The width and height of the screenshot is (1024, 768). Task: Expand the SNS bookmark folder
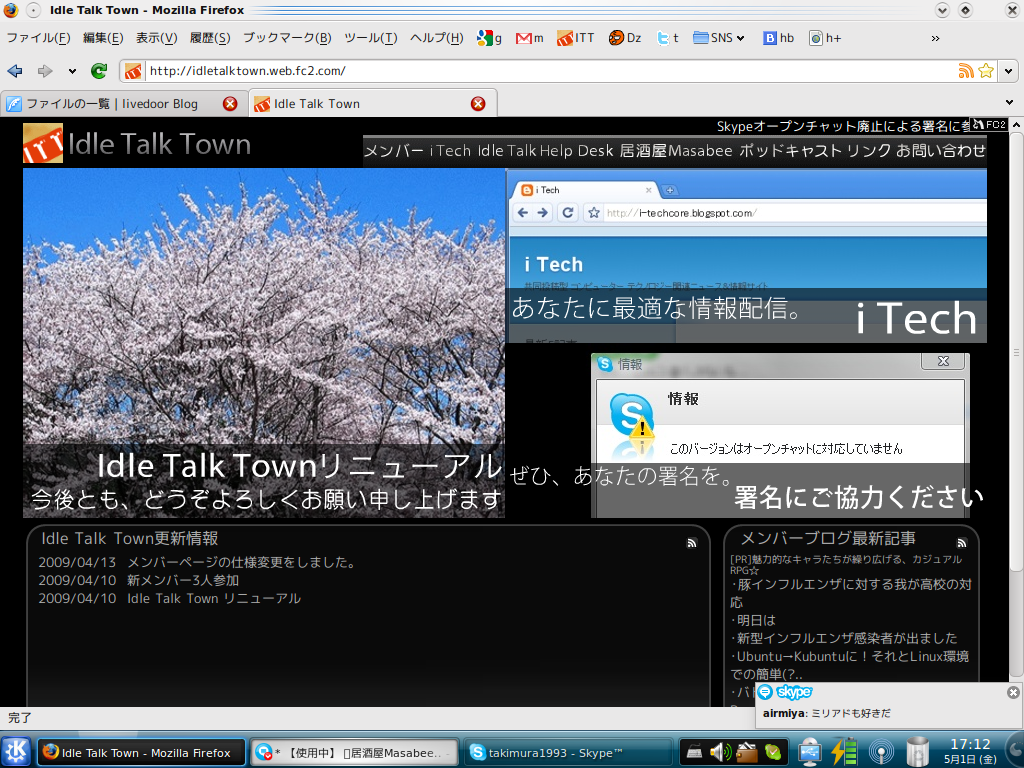click(718, 38)
